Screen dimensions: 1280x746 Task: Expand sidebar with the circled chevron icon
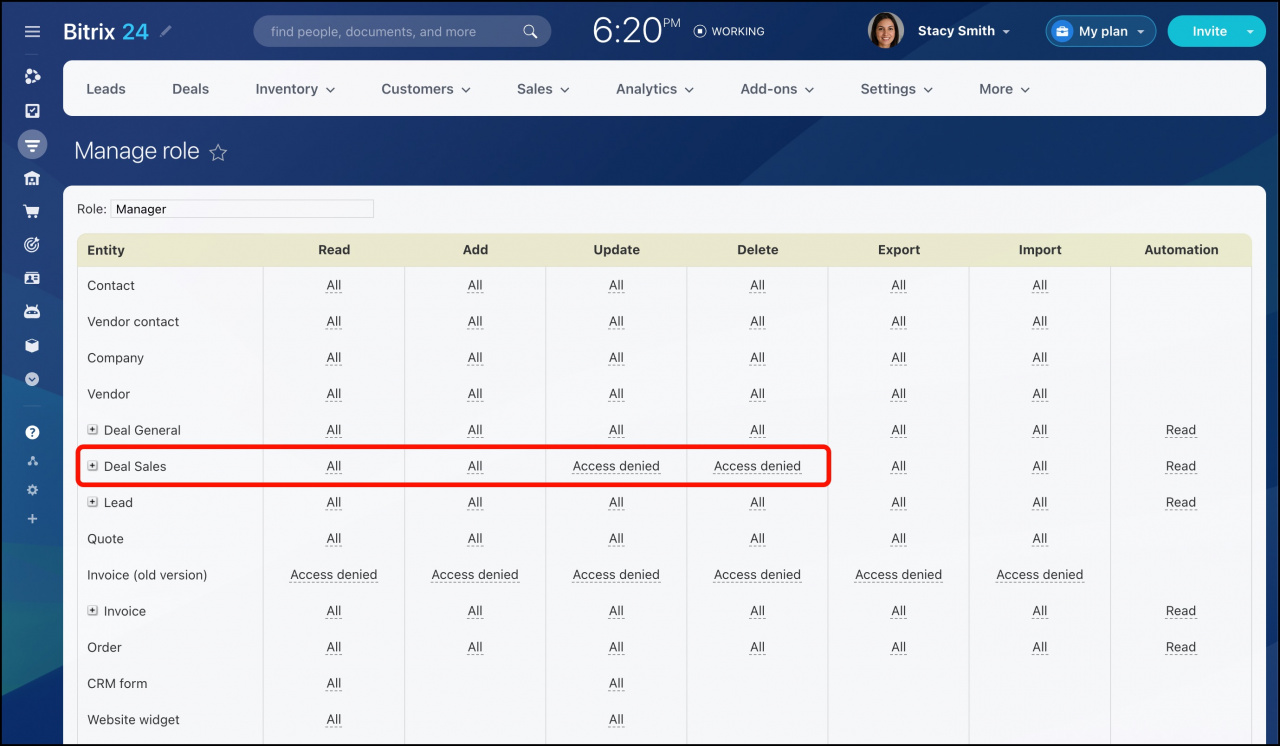click(32, 379)
